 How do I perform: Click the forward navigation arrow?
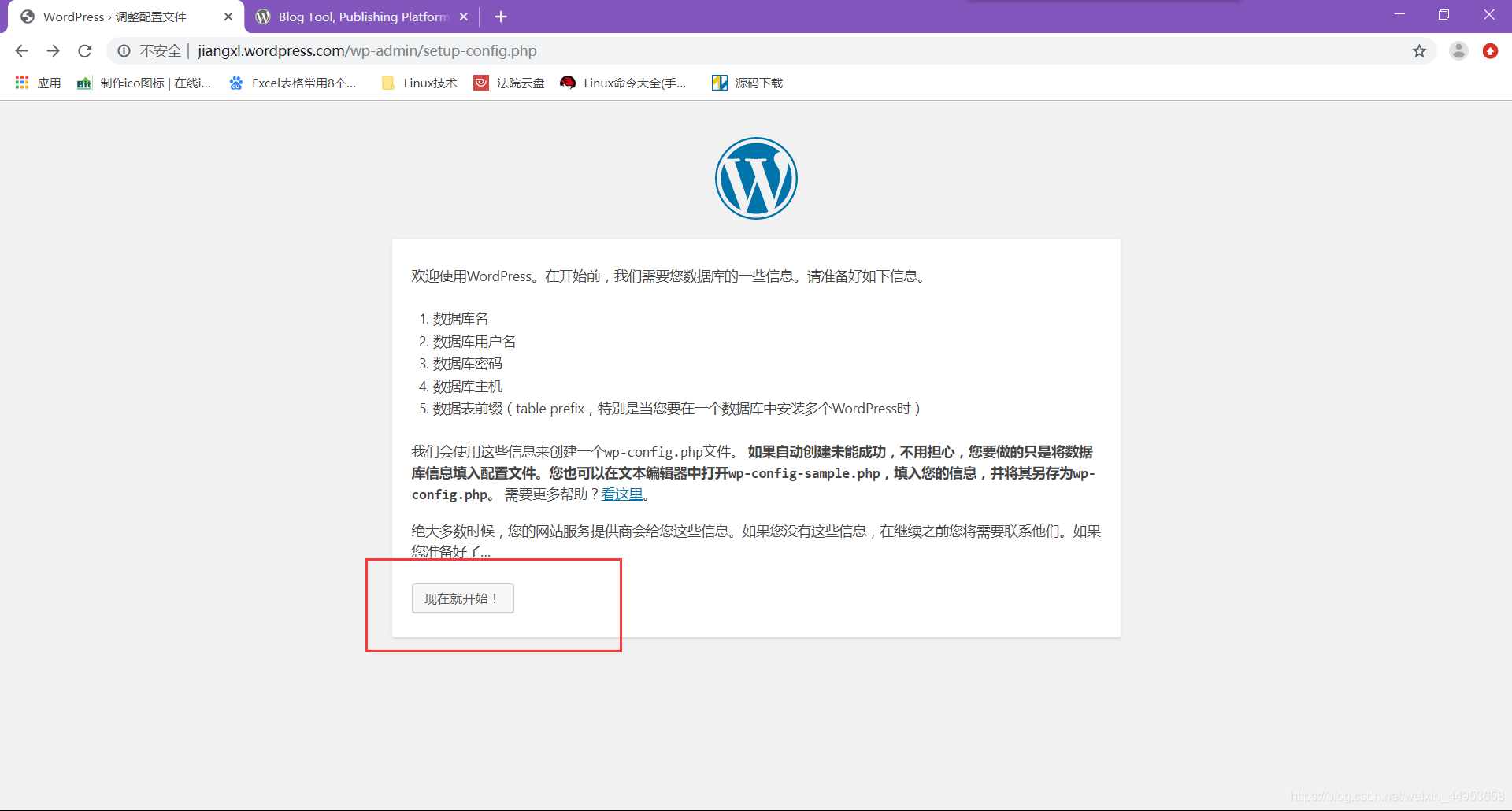[54, 51]
